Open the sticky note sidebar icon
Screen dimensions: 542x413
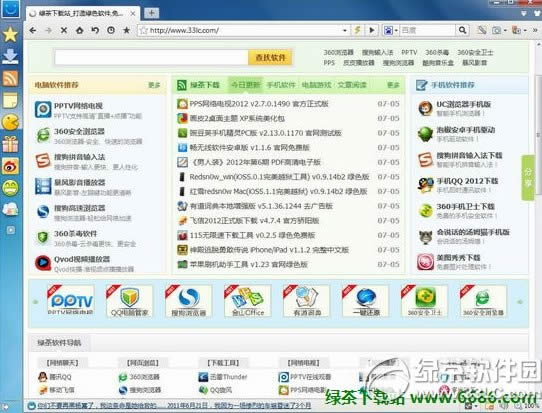pyautogui.click(x=10, y=100)
